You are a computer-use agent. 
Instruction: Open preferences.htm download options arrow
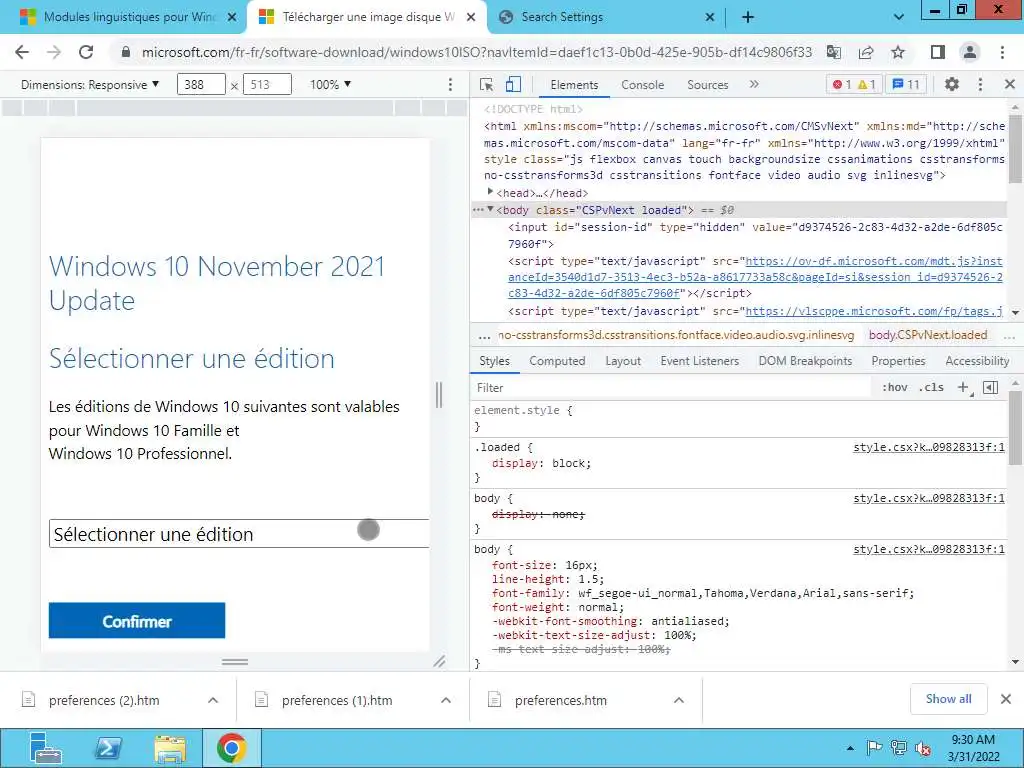coord(679,700)
